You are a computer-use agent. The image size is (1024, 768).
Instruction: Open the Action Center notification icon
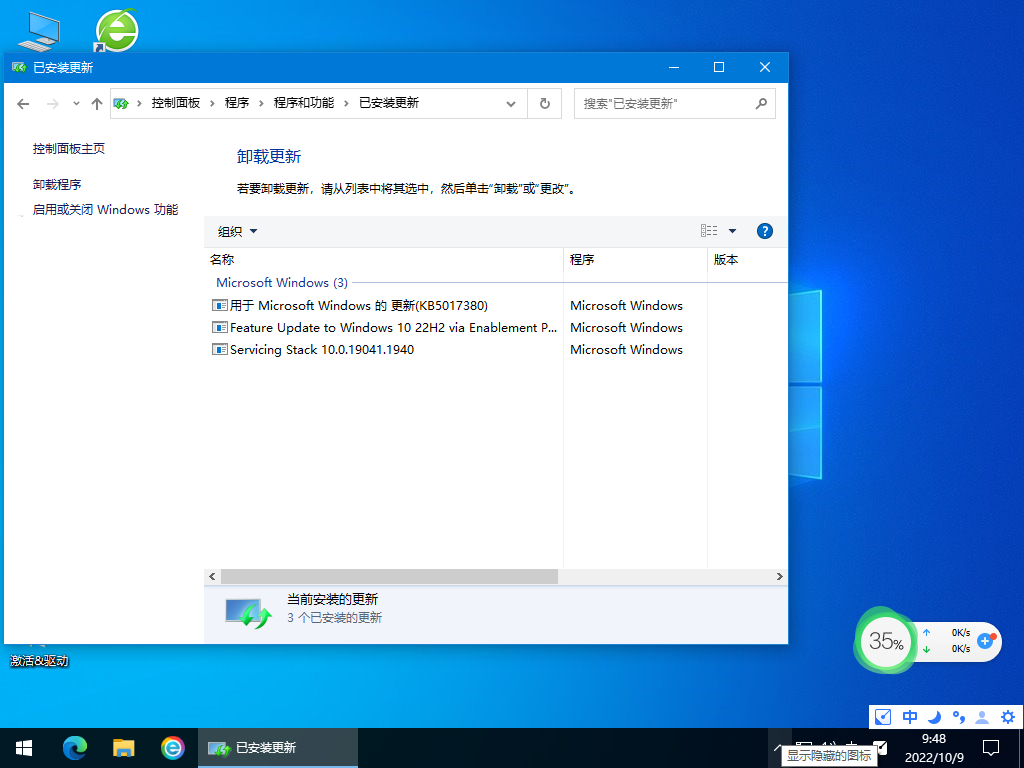tap(989, 748)
